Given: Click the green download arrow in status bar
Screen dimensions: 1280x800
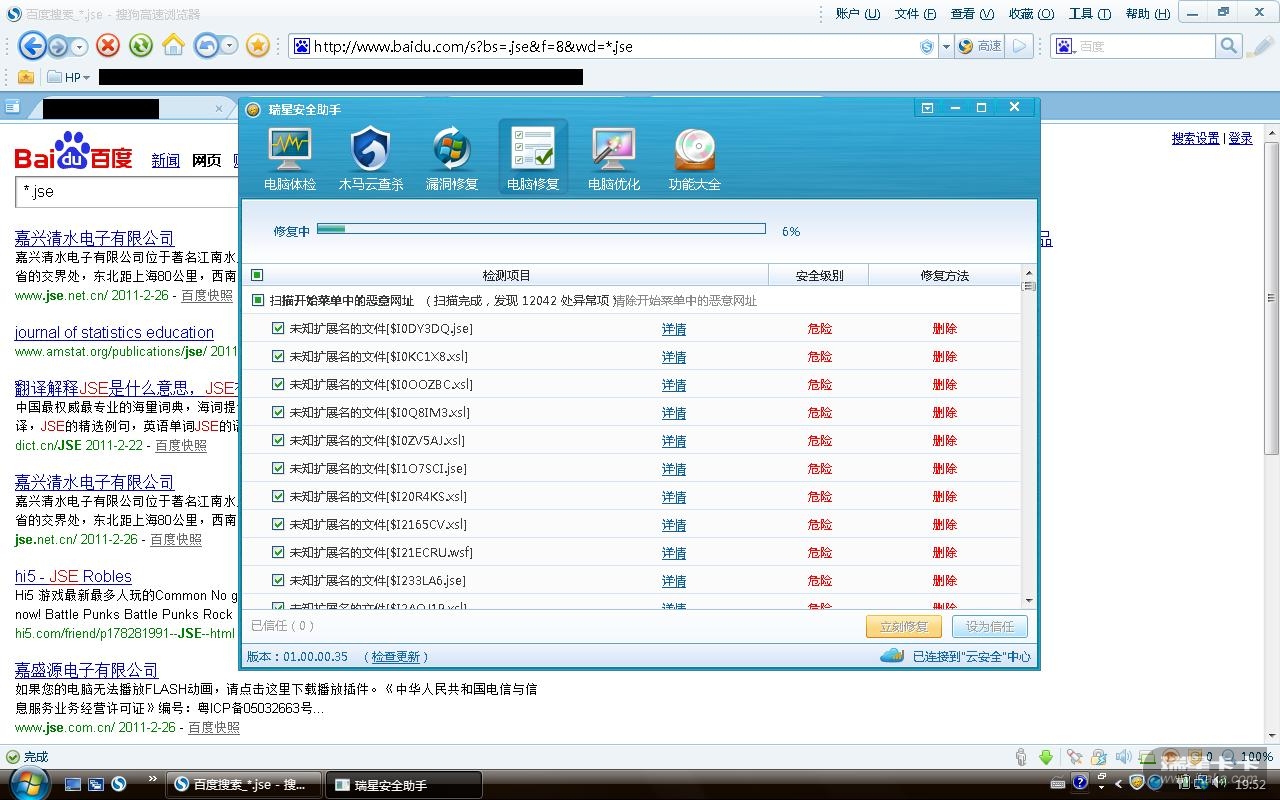Looking at the screenshot, I should click(1046, 757).
